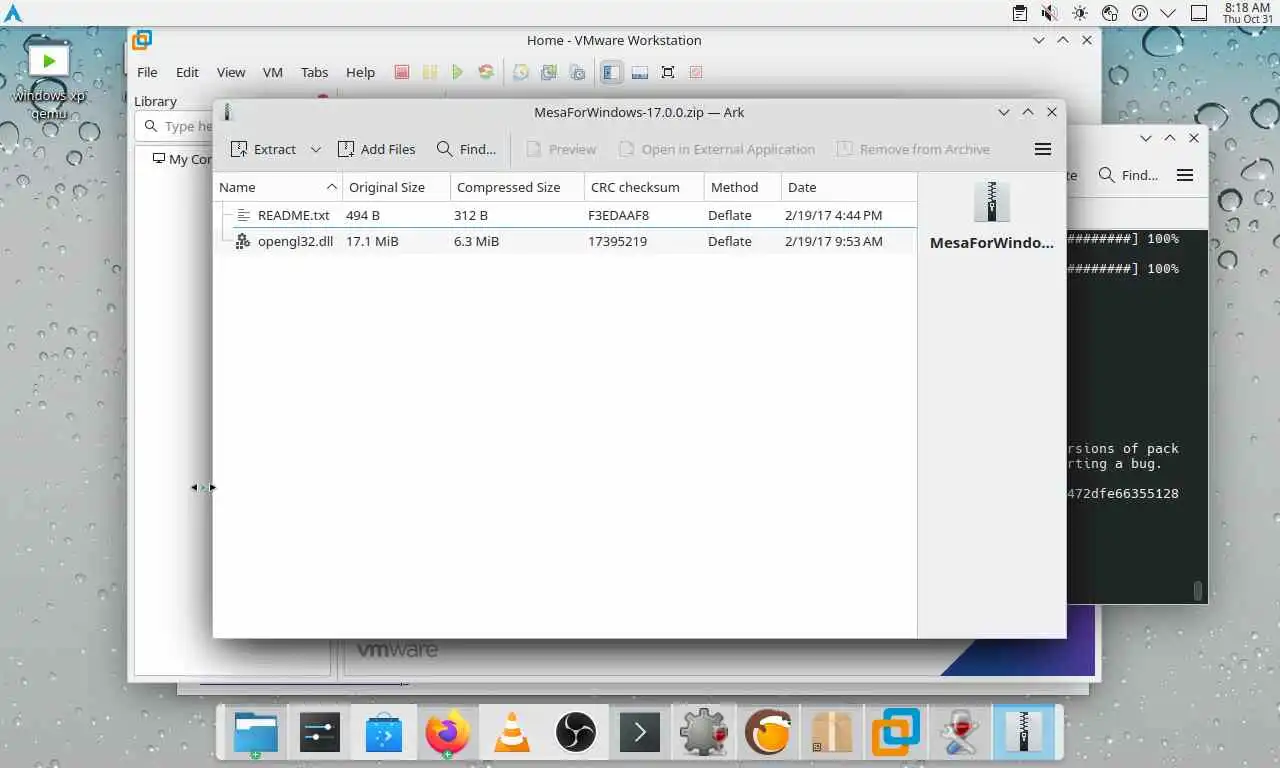
Task: Open the Discover software store in dock
Action: click(x=384, y=733)
